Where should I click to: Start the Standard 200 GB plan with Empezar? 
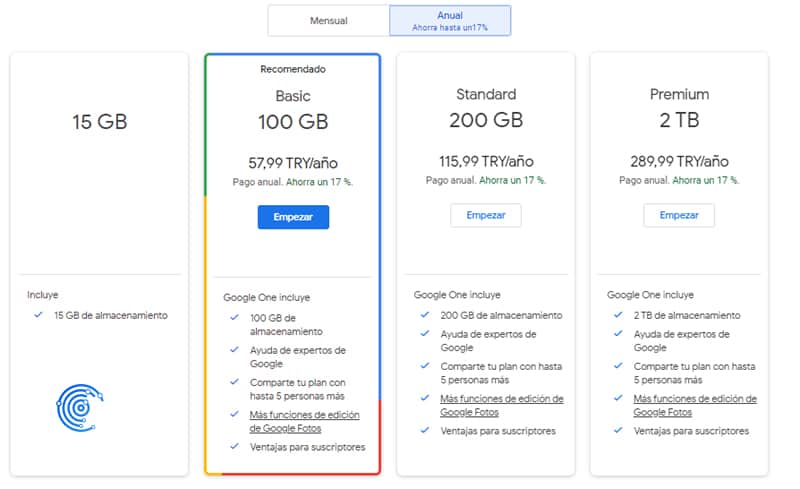coord(486,215)
